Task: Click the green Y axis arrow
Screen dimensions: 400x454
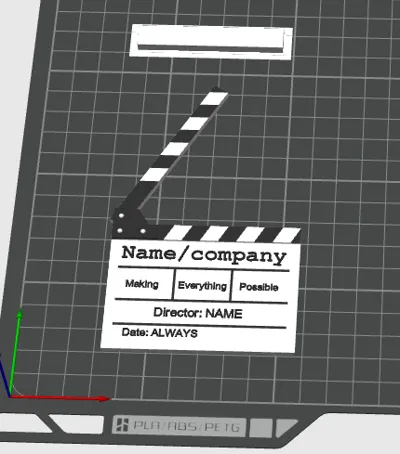Action: (15, 352)
